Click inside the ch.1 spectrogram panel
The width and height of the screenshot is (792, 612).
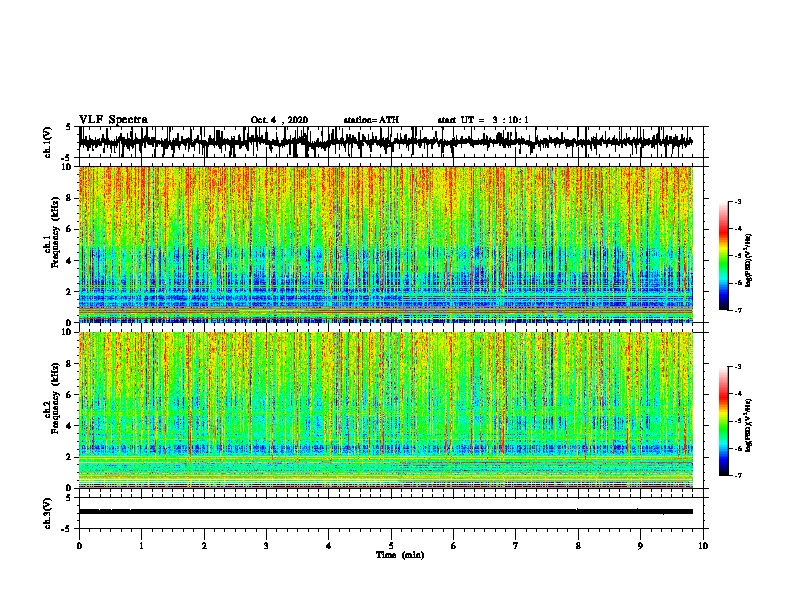click(x=385, y=244)
